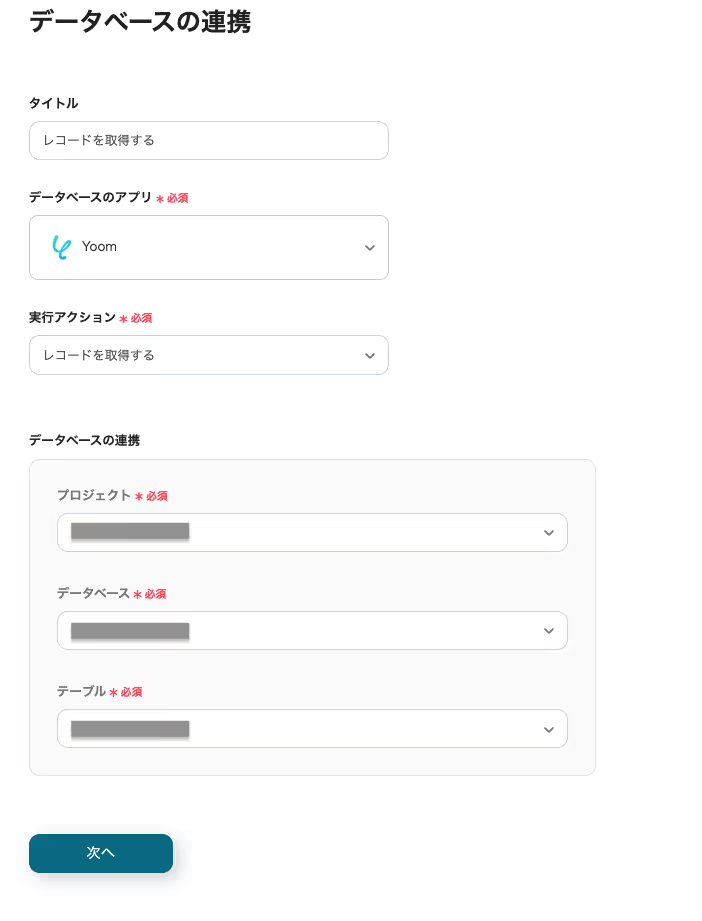
Task: Click the chevron arrow in the テーブル field
Action: (x=548, y=729)
